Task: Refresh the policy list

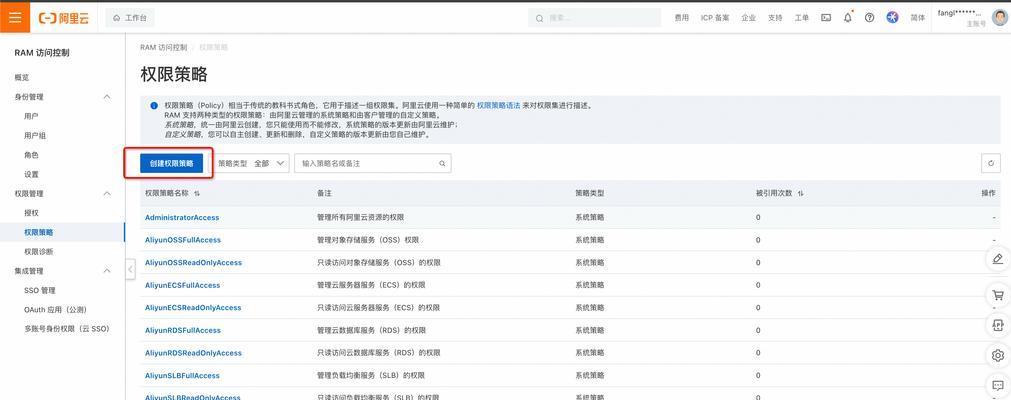Action: (991, 164)
